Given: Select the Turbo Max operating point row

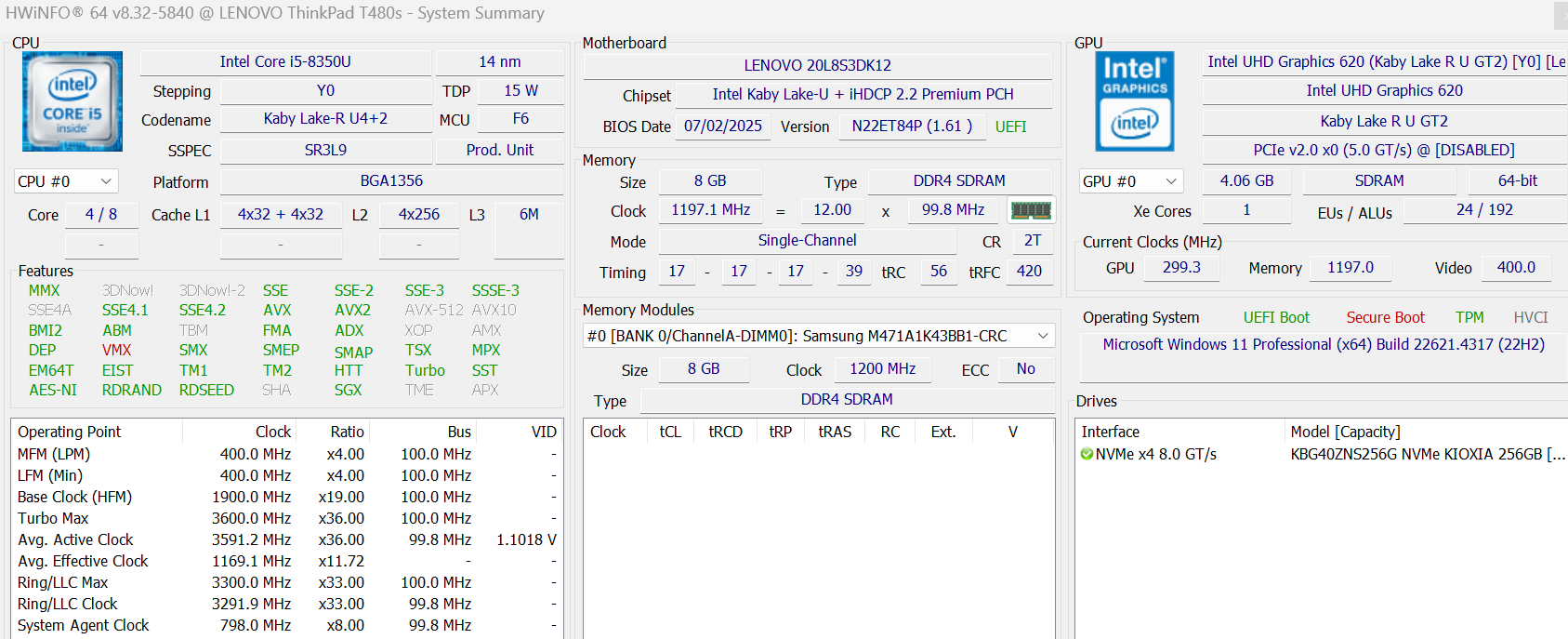Looking at the screenshot, I should pos(53,518).
